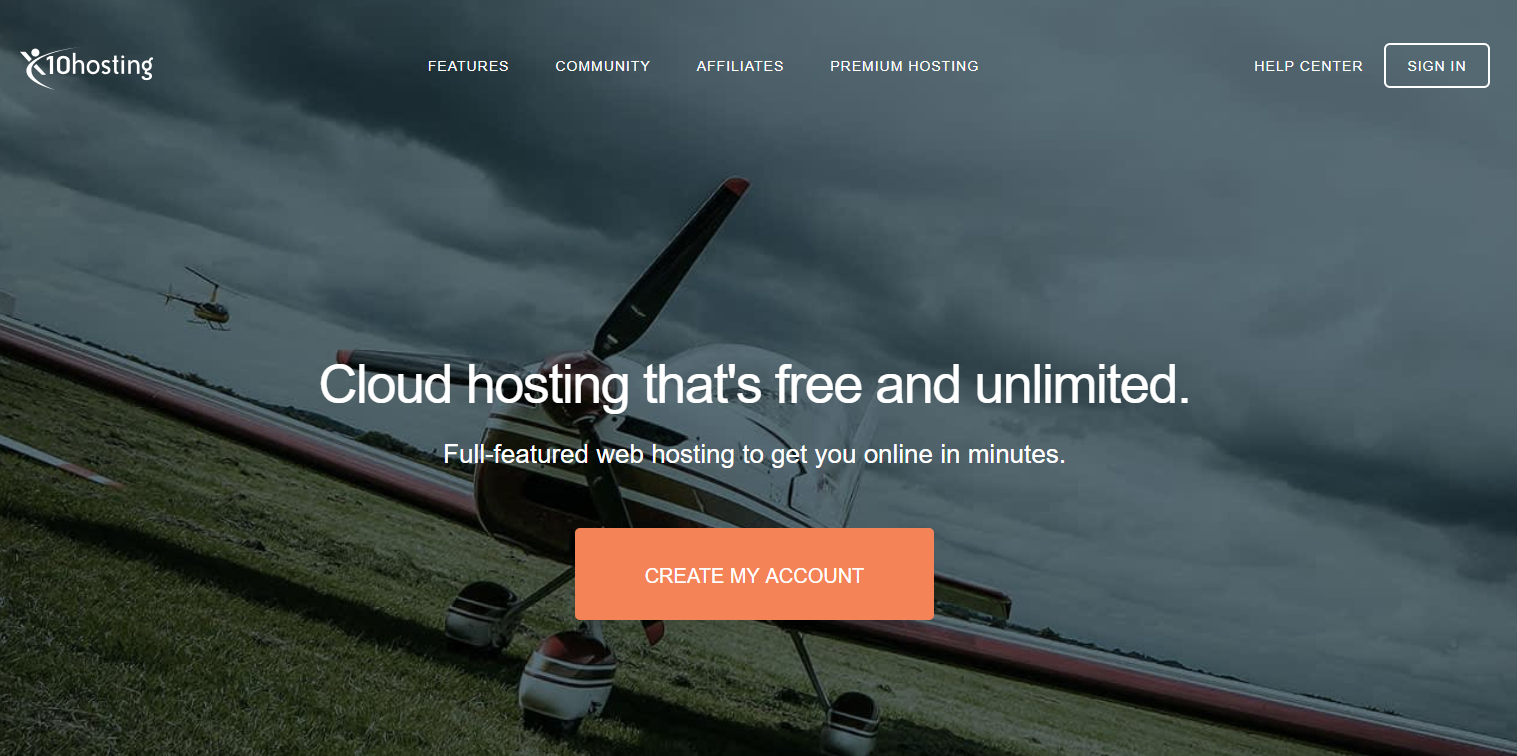Click the airplane propeller's red spinner hub

575,372
